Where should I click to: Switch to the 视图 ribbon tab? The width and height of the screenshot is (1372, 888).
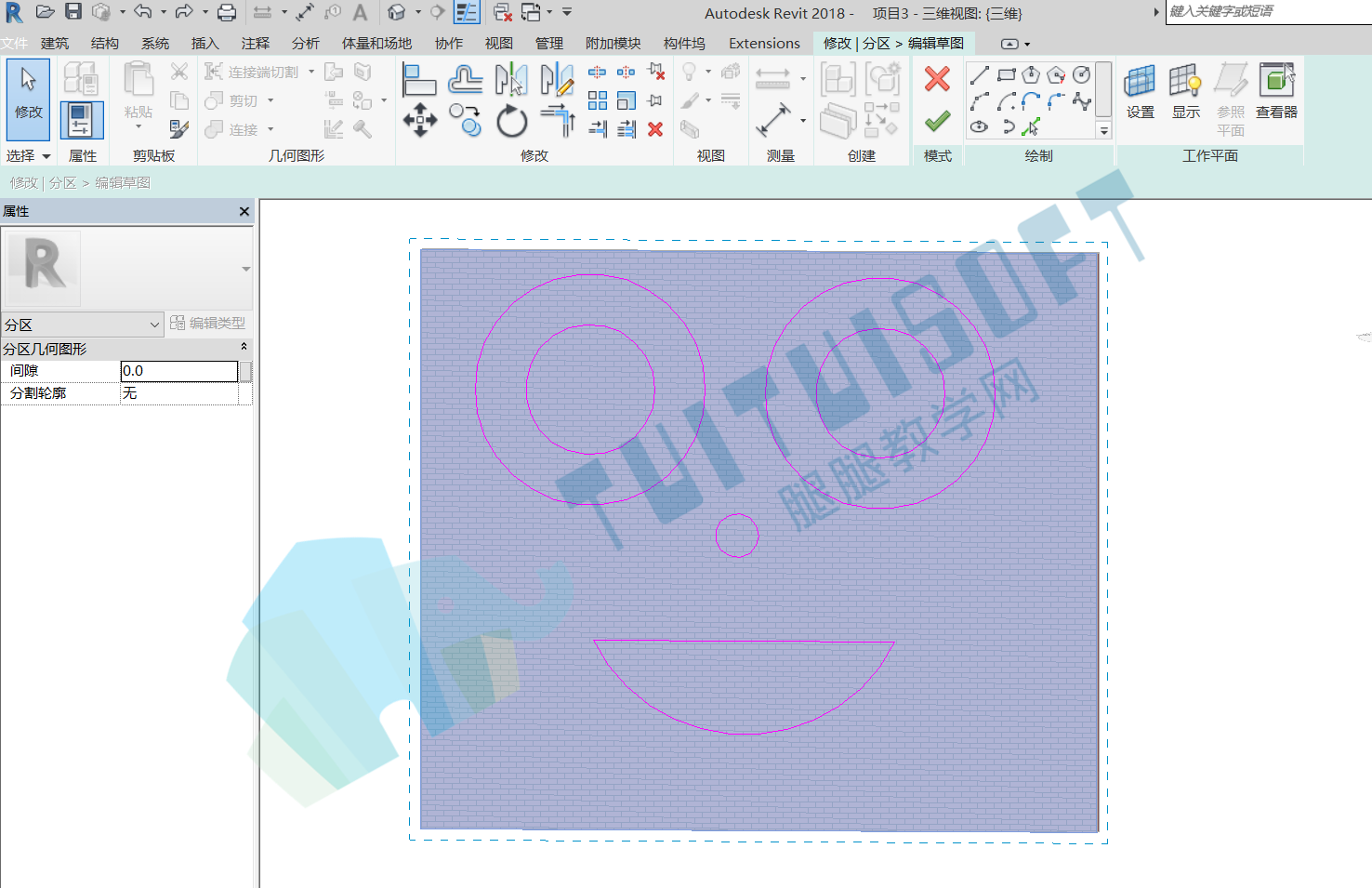click(x=498, y=43)
